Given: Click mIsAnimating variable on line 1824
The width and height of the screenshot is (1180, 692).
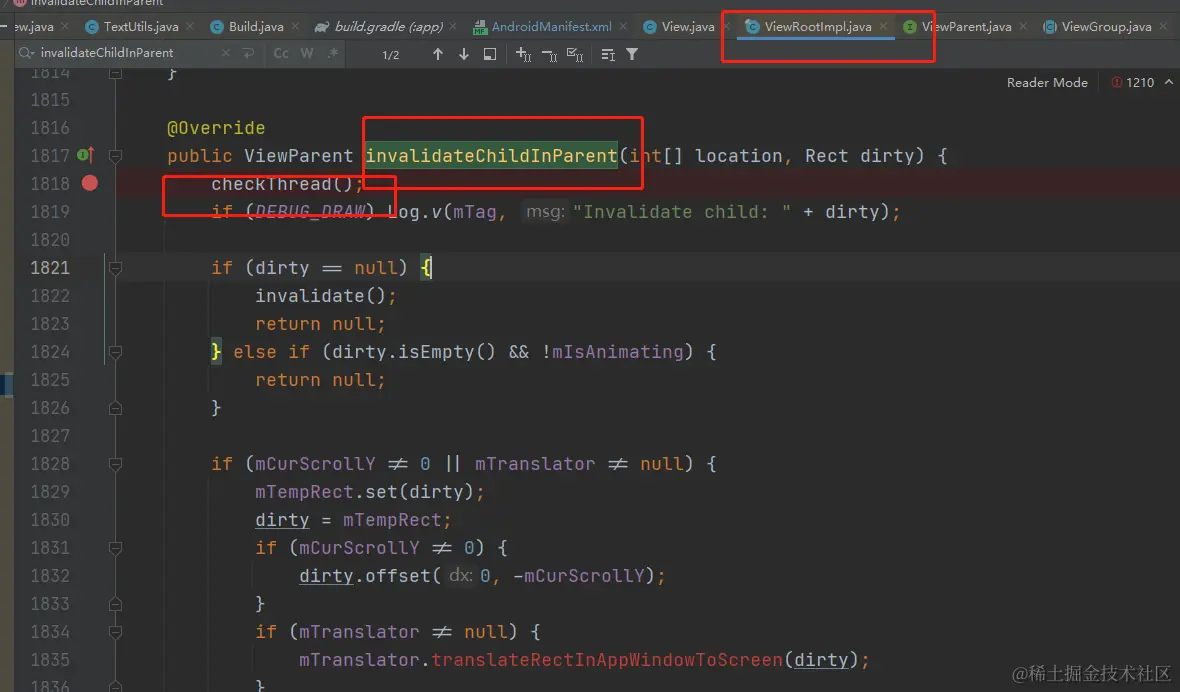Looking at the screenshot, I should [x=617, y=351].
